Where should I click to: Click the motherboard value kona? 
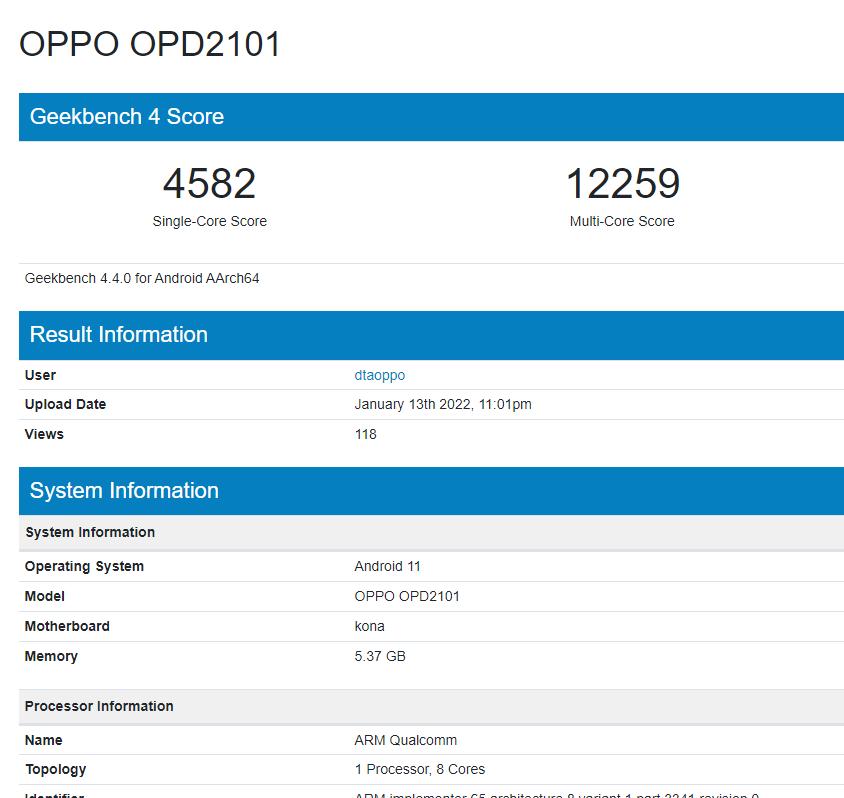click(369, 626)
